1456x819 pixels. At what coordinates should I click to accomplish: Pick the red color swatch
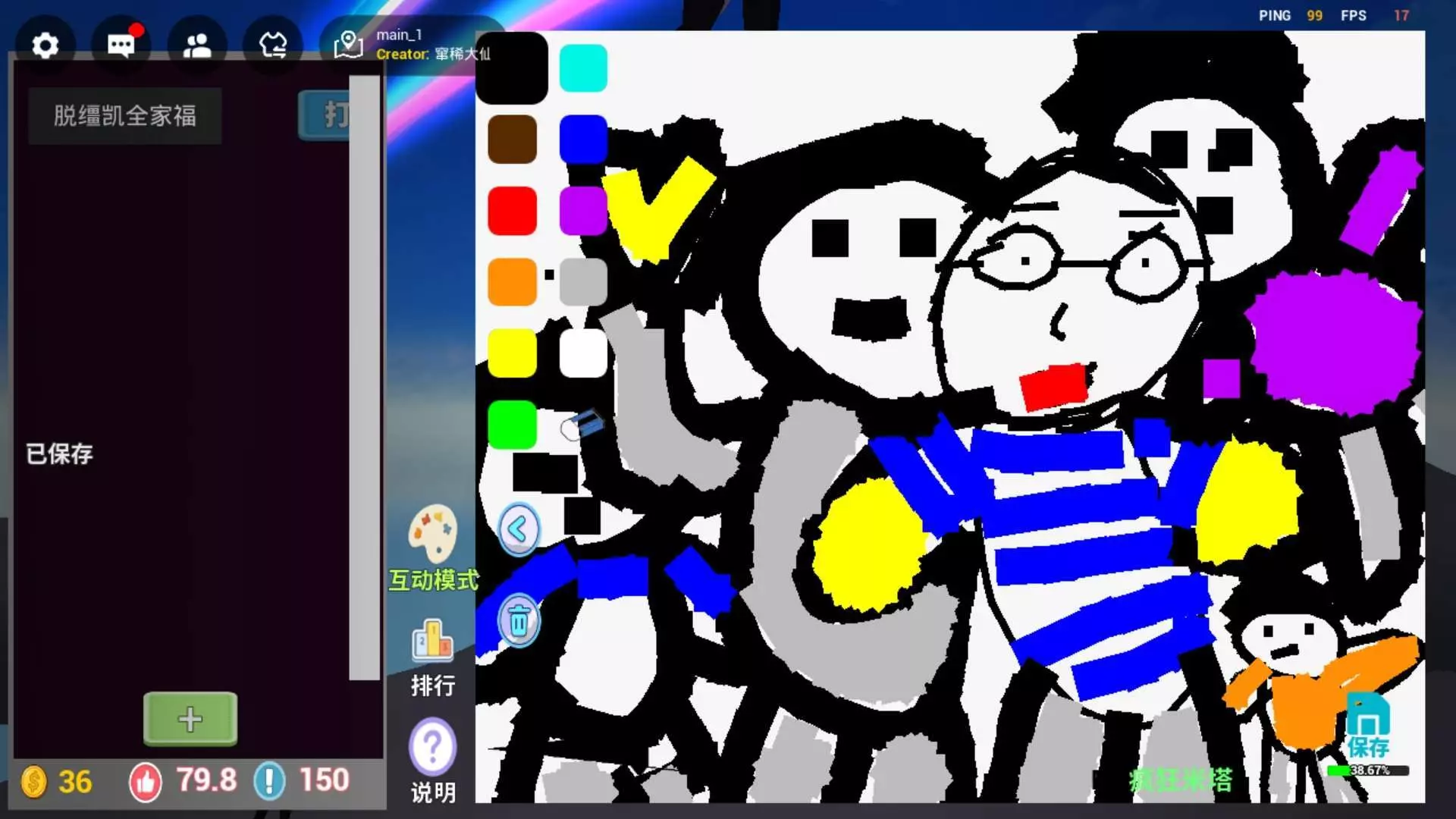(513, 211)
